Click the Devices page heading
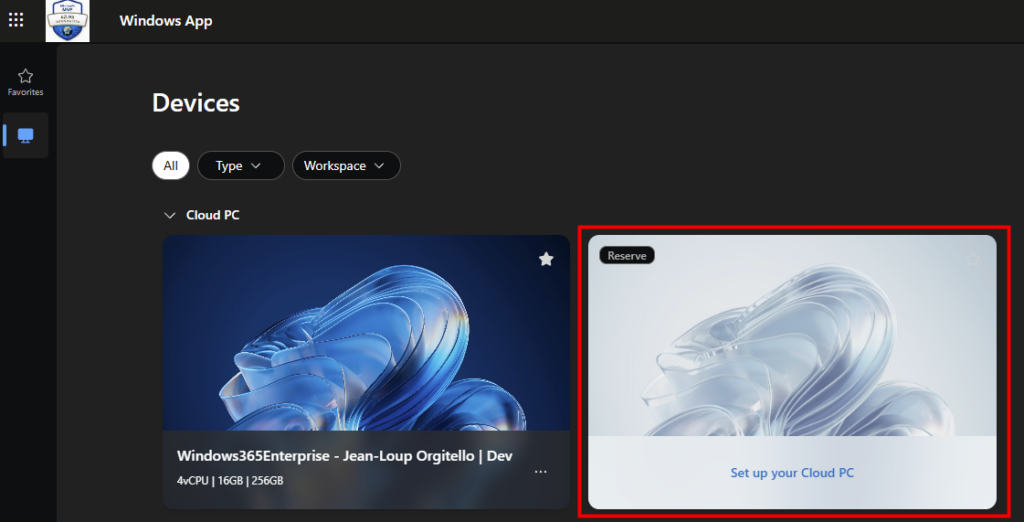 pos(196,103)
